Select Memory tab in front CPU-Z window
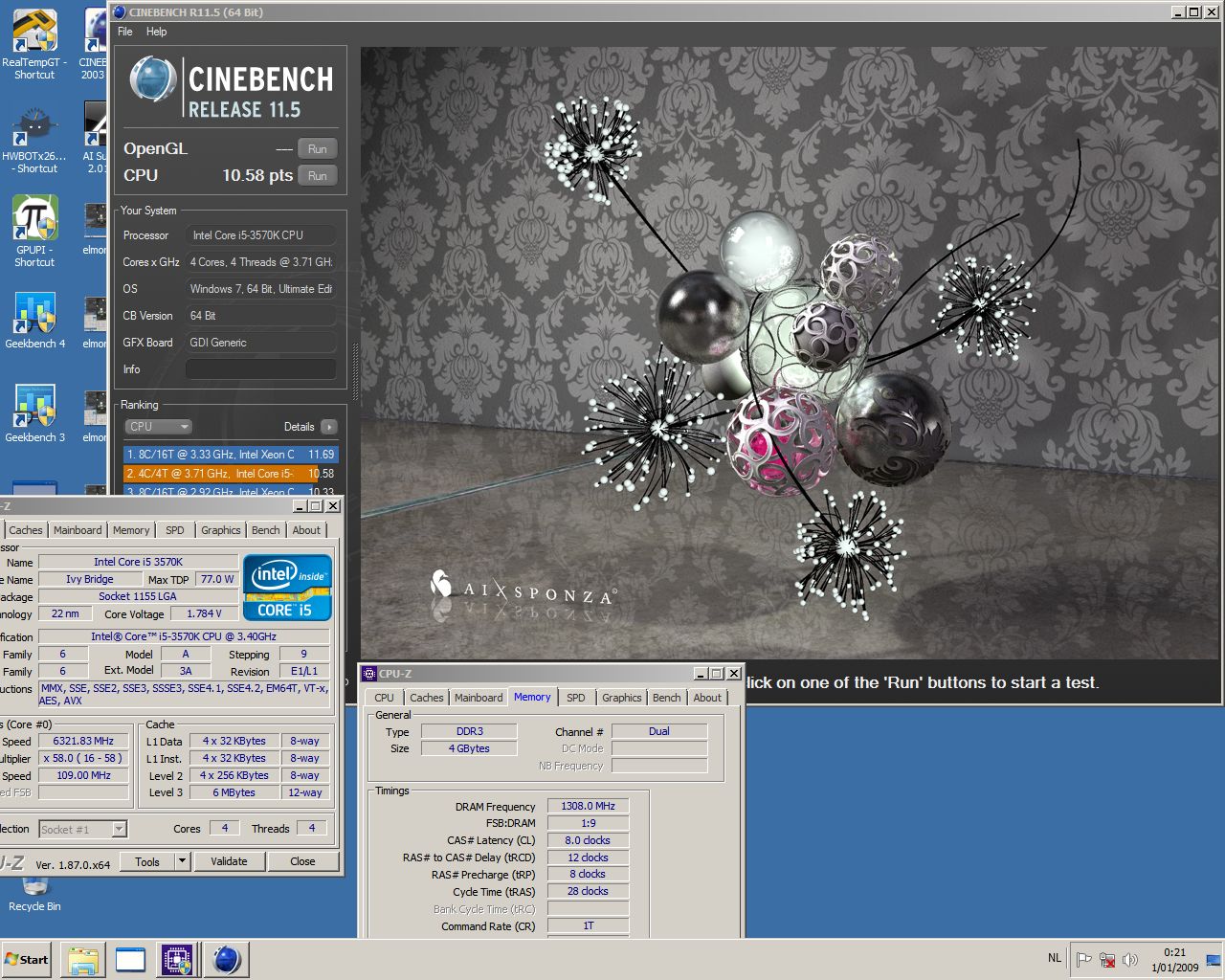The image size is (1225, 980). click(532, 697)
